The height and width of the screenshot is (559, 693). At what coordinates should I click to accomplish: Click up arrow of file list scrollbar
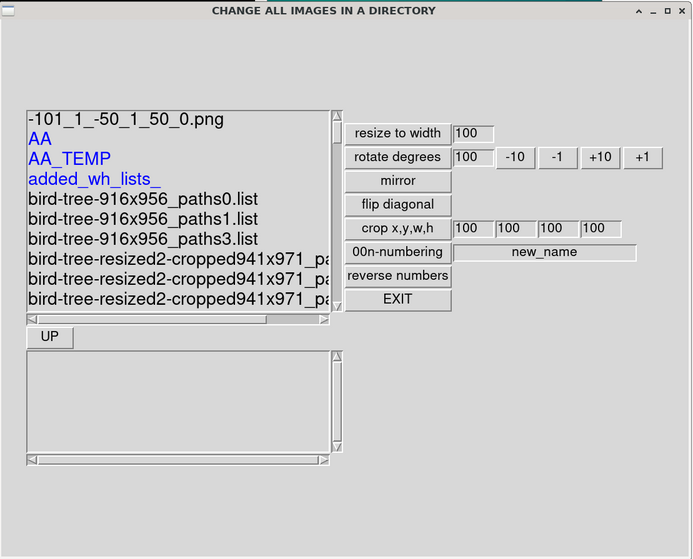tap(337, 116)
